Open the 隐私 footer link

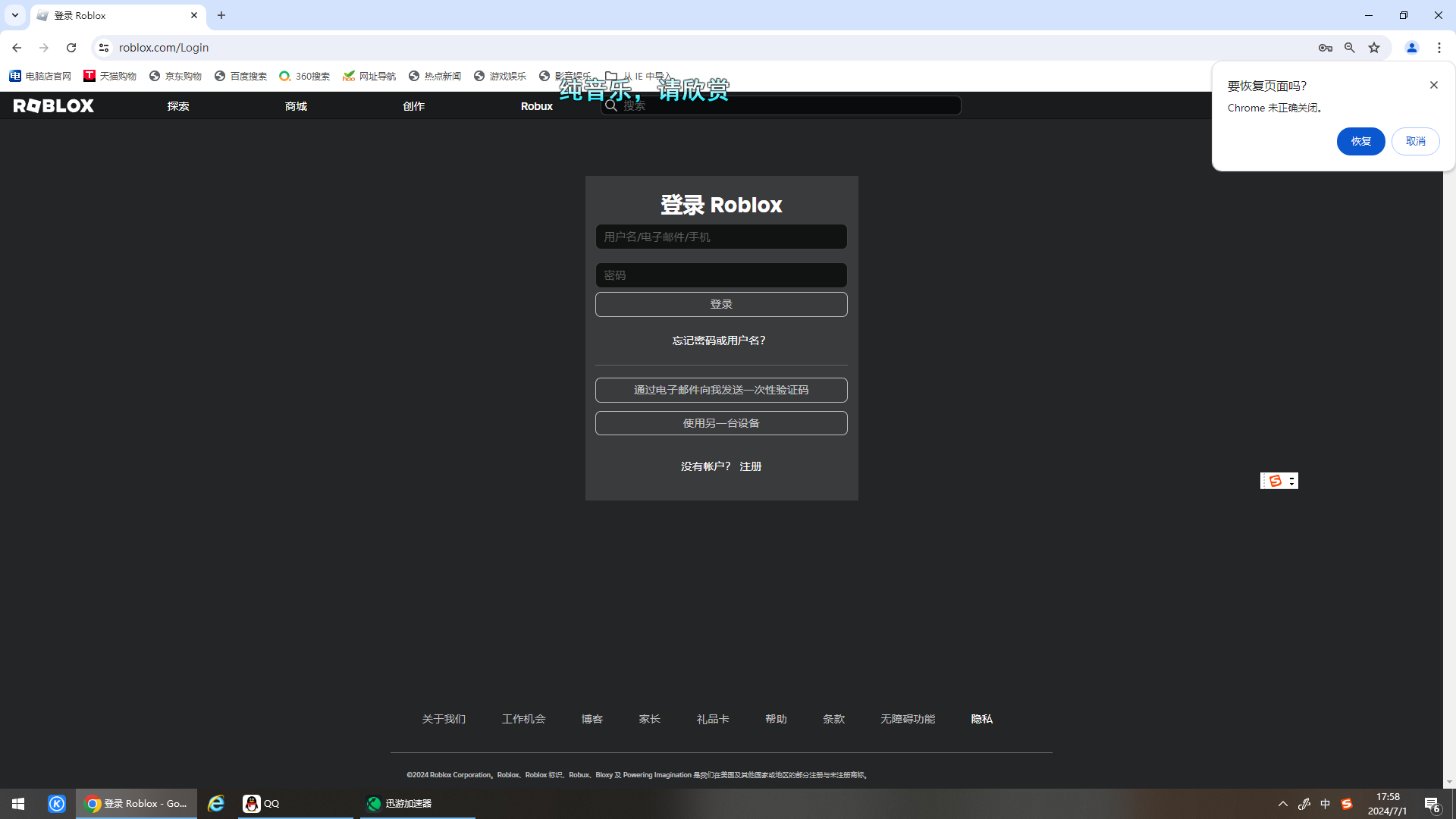click(982, 719)
